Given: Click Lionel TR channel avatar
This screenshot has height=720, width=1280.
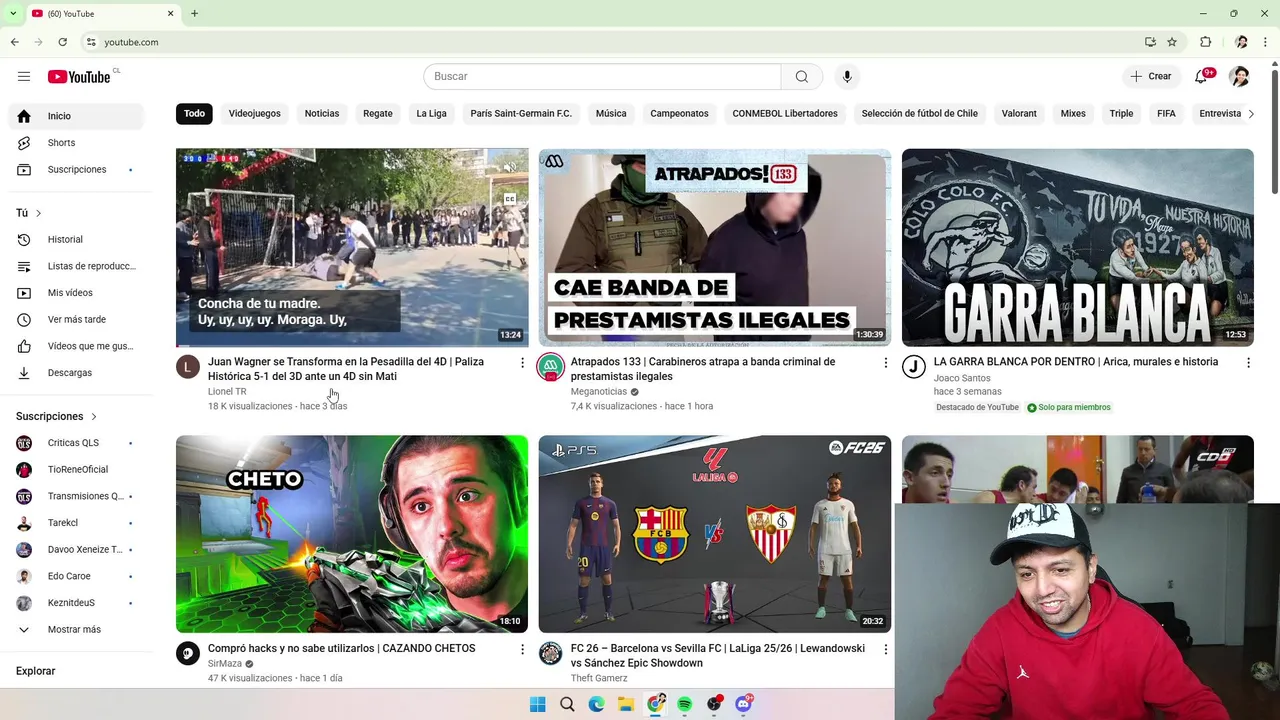Looking at the screenshot, I should click(188, 367).
